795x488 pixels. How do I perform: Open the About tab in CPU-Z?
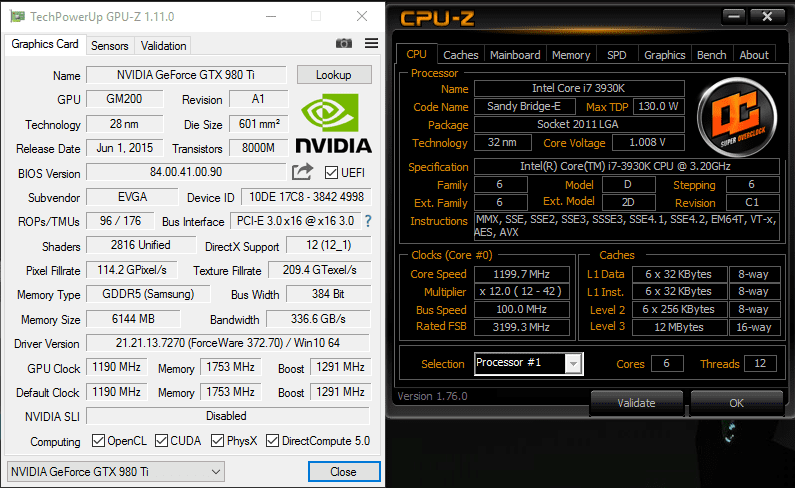[754, 55]
